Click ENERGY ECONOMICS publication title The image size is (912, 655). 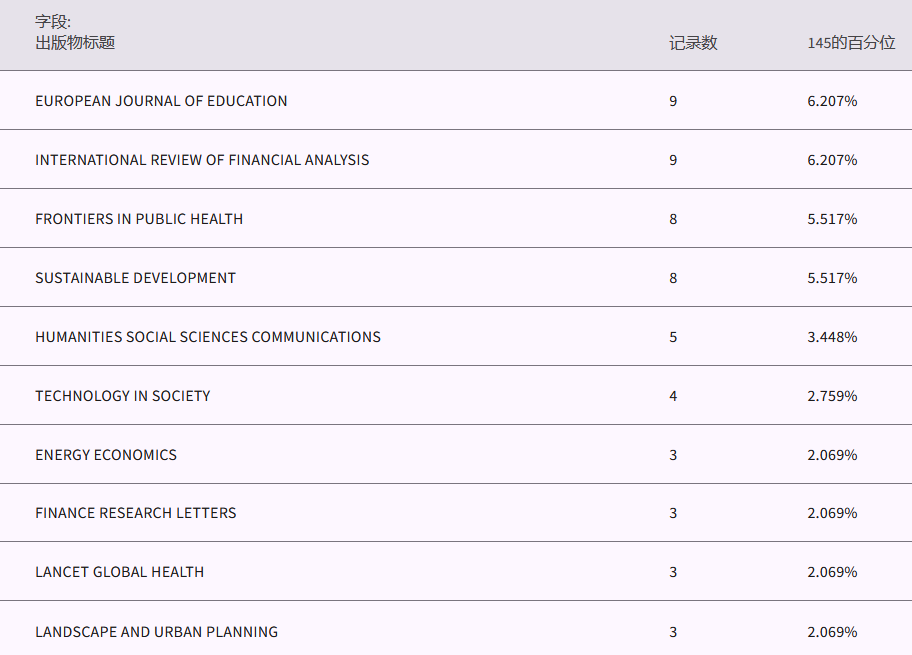tap(106, 455)
